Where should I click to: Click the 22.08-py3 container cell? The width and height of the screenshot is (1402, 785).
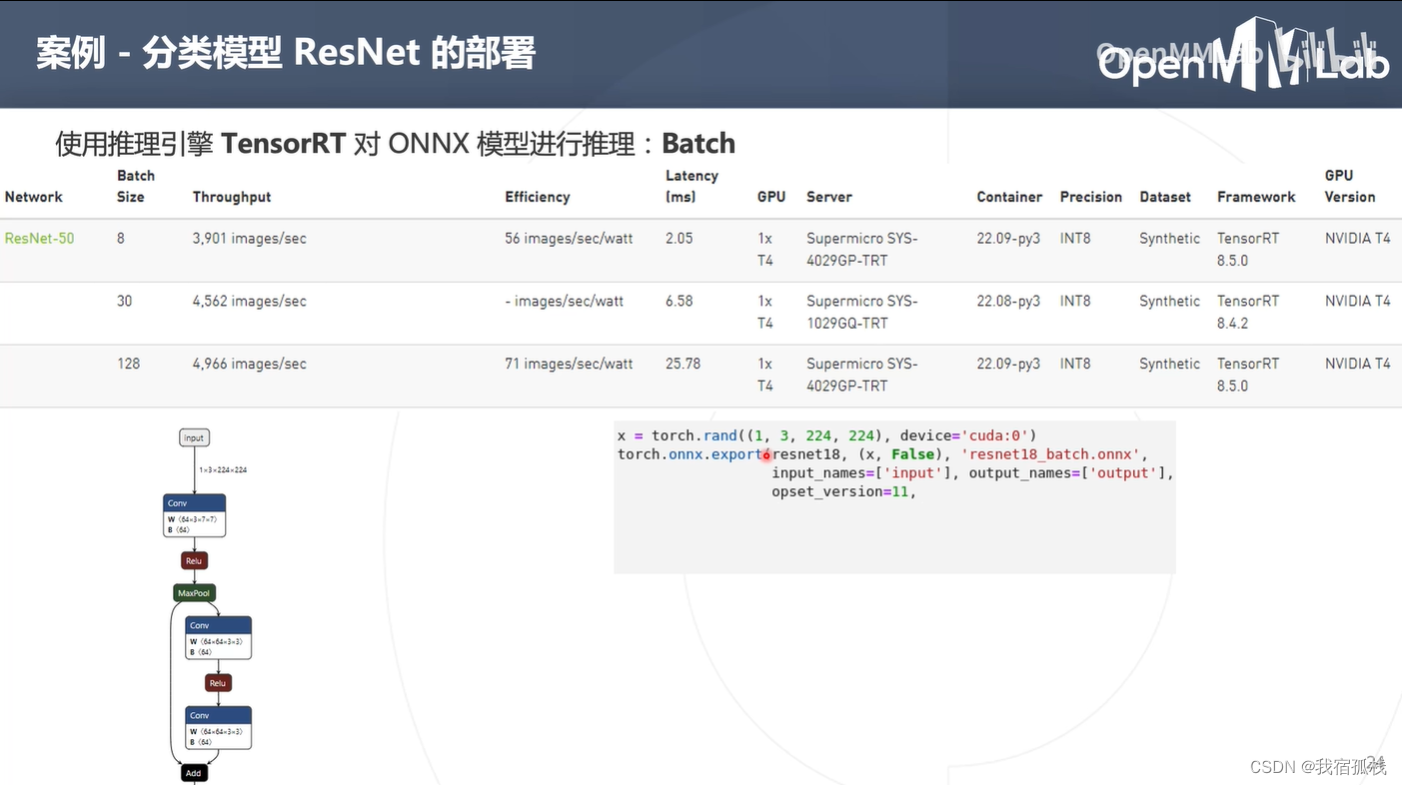[x=1008, y=301]
